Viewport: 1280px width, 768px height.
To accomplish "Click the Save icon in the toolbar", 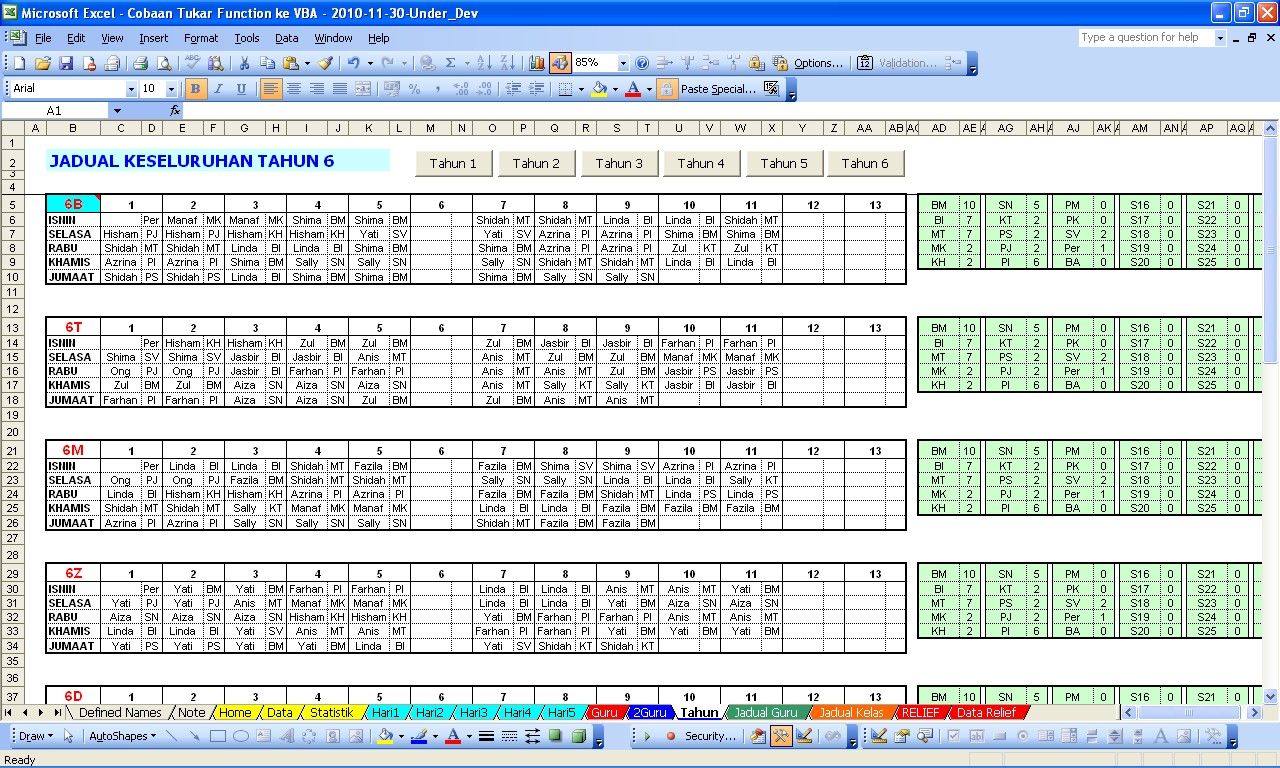I will point(66,63).
